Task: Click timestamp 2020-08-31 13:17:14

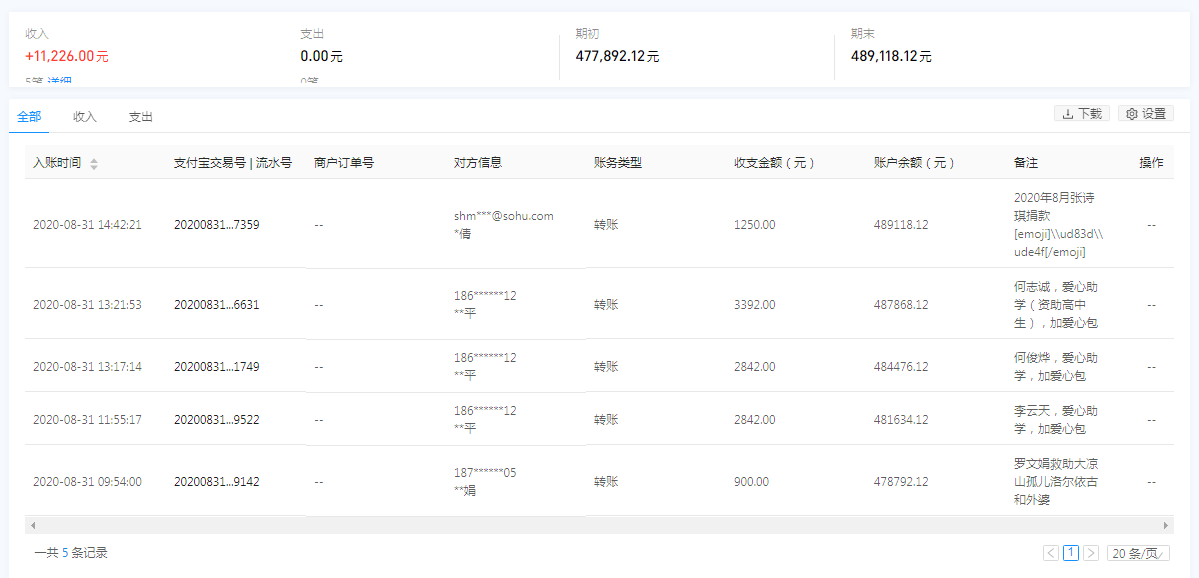Action: click(x=87, y=366)
